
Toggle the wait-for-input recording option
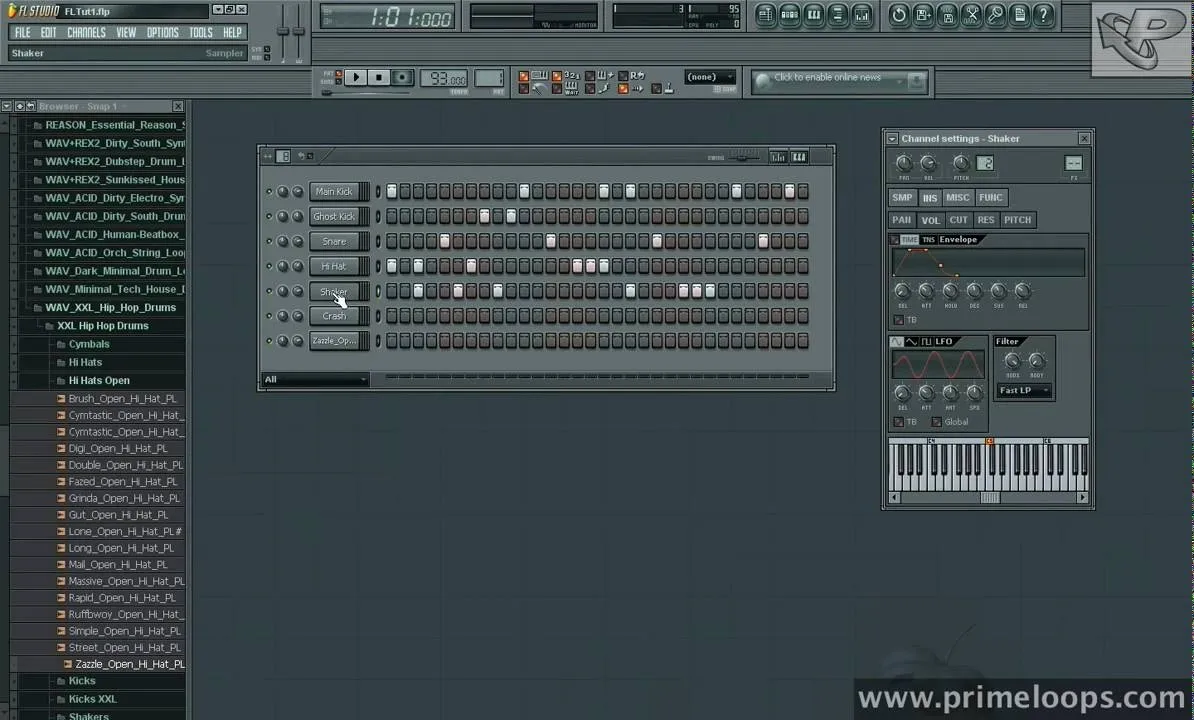point(557,89)
